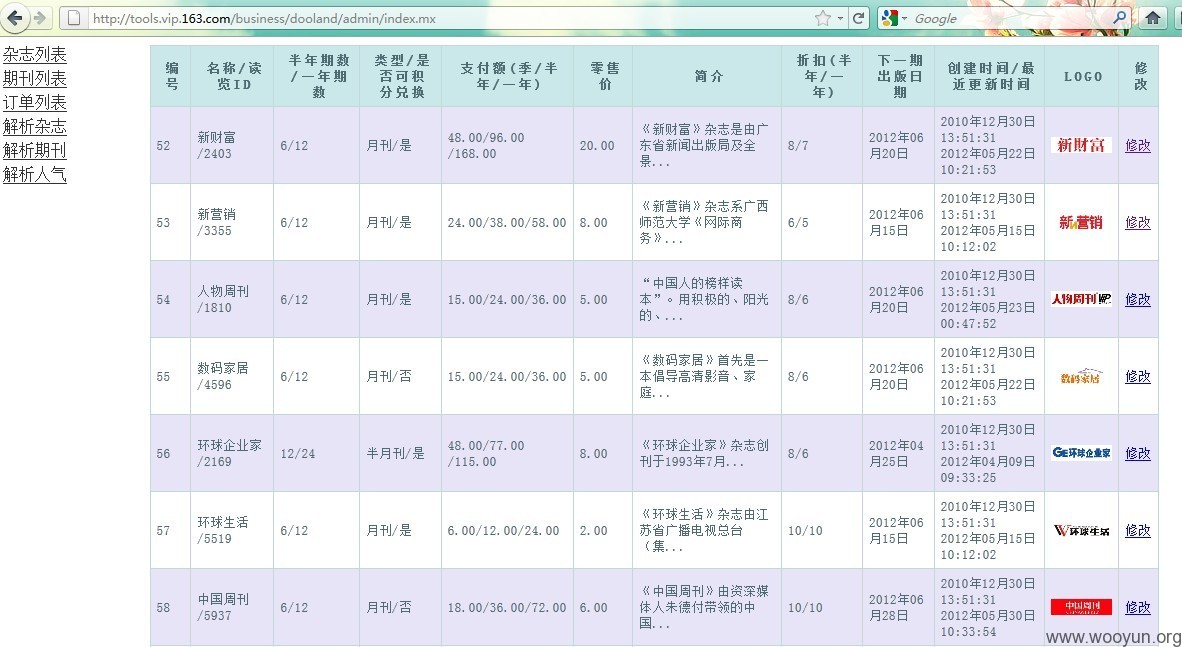Screen dimensions: 1182x647
Task: Click the 6/5 discount cell
Action: coord(822,222)
